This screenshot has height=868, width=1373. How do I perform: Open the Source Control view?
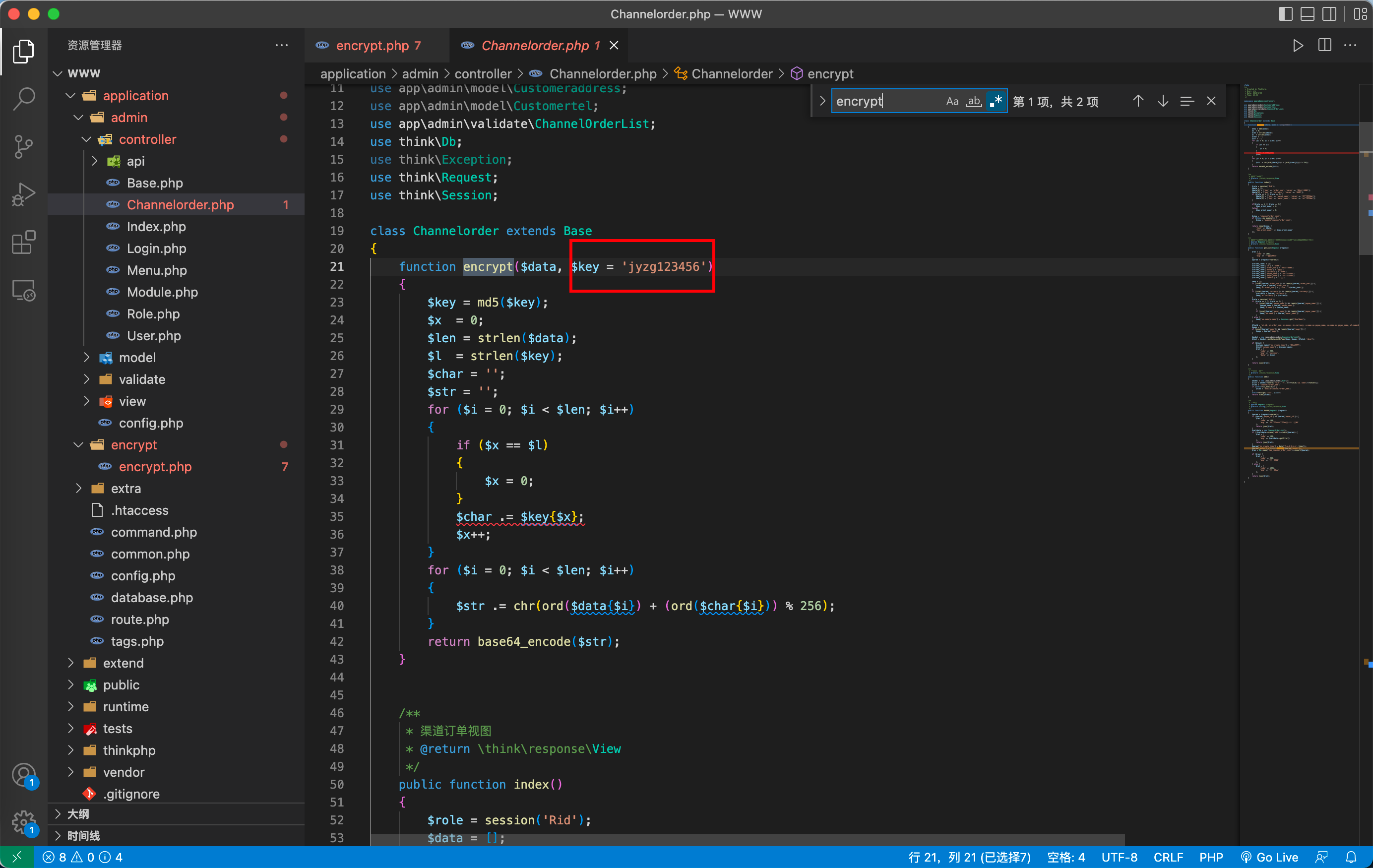(x=23, y=146)
